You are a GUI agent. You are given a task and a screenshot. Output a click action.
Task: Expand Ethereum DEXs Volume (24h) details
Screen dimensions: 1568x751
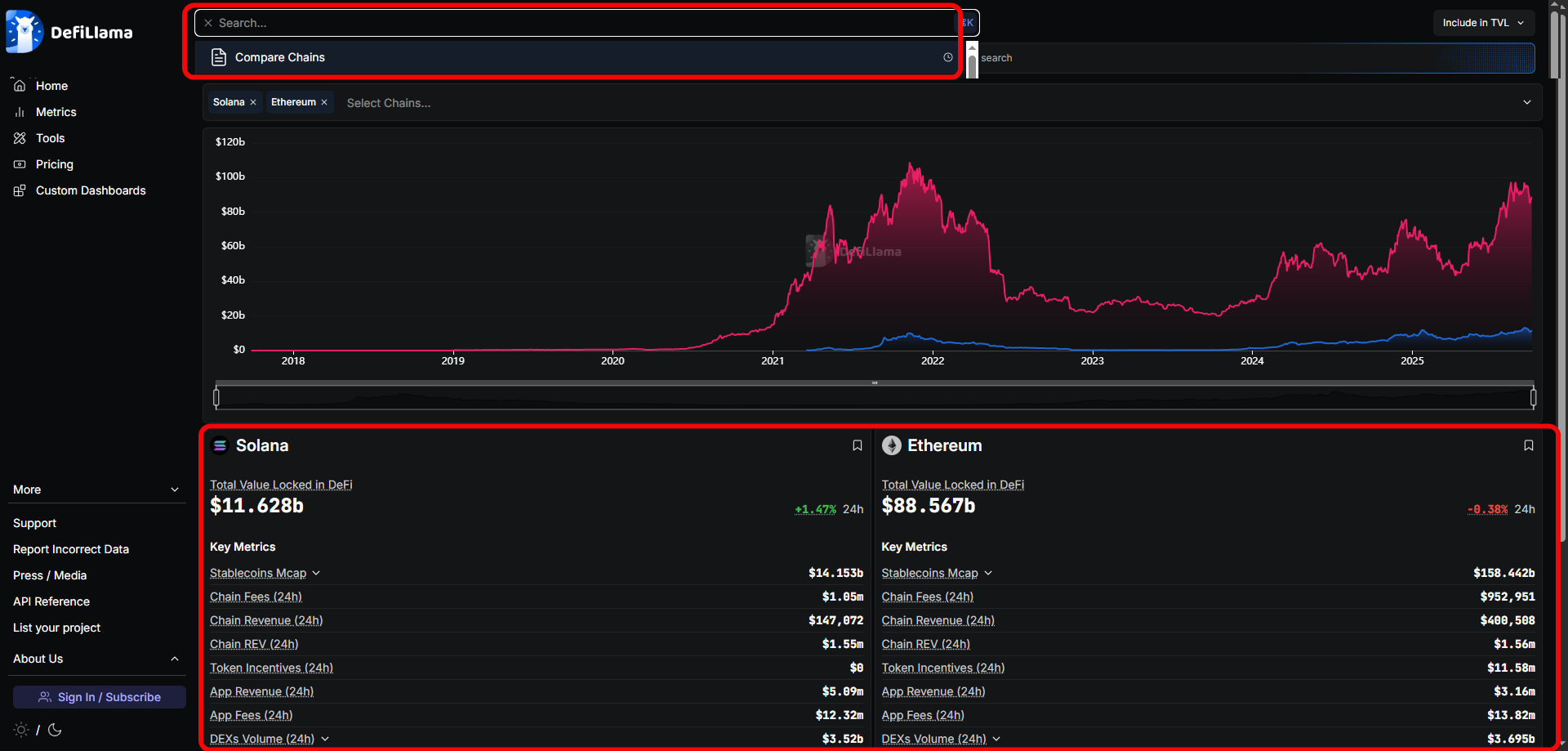click(x=996, y=739)
